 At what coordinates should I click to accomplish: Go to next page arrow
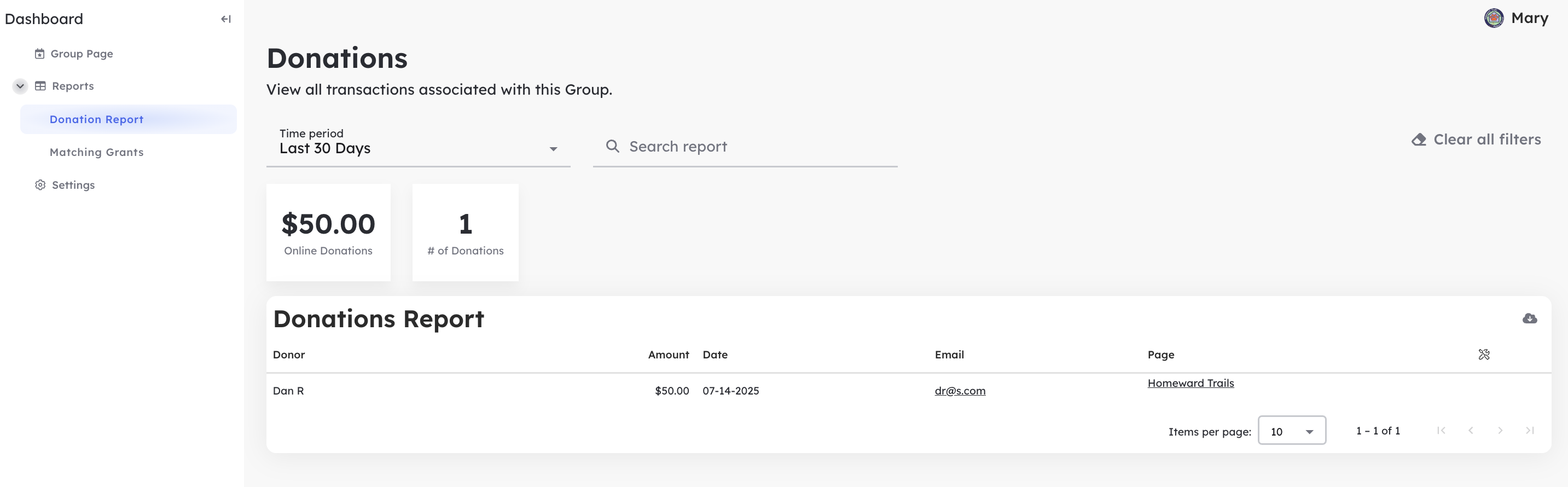pos(1500,431)
